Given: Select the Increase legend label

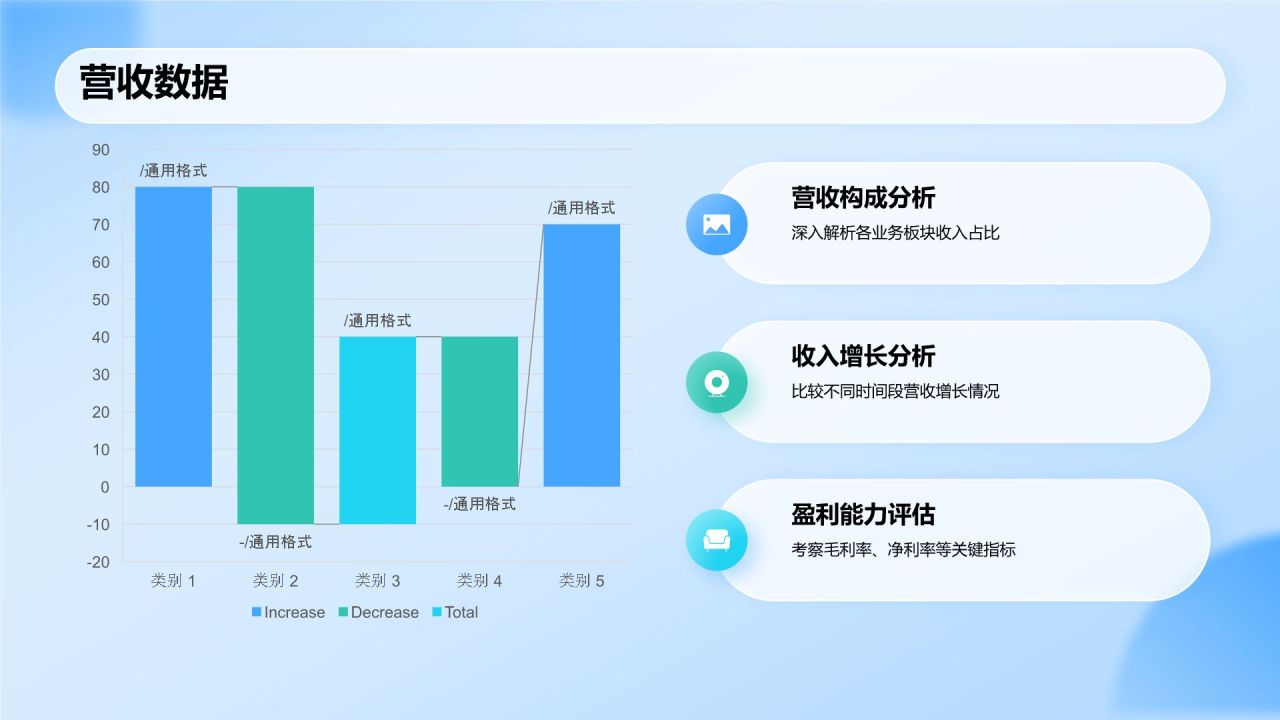Looking at the screenshot, I should click(x=294, y=612).
